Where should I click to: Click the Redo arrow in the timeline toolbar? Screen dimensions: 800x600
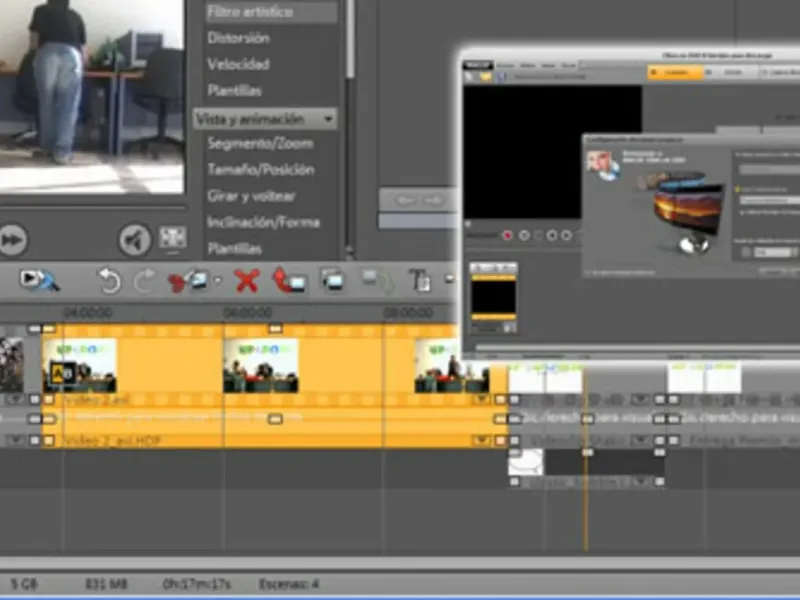pos(144,281)
